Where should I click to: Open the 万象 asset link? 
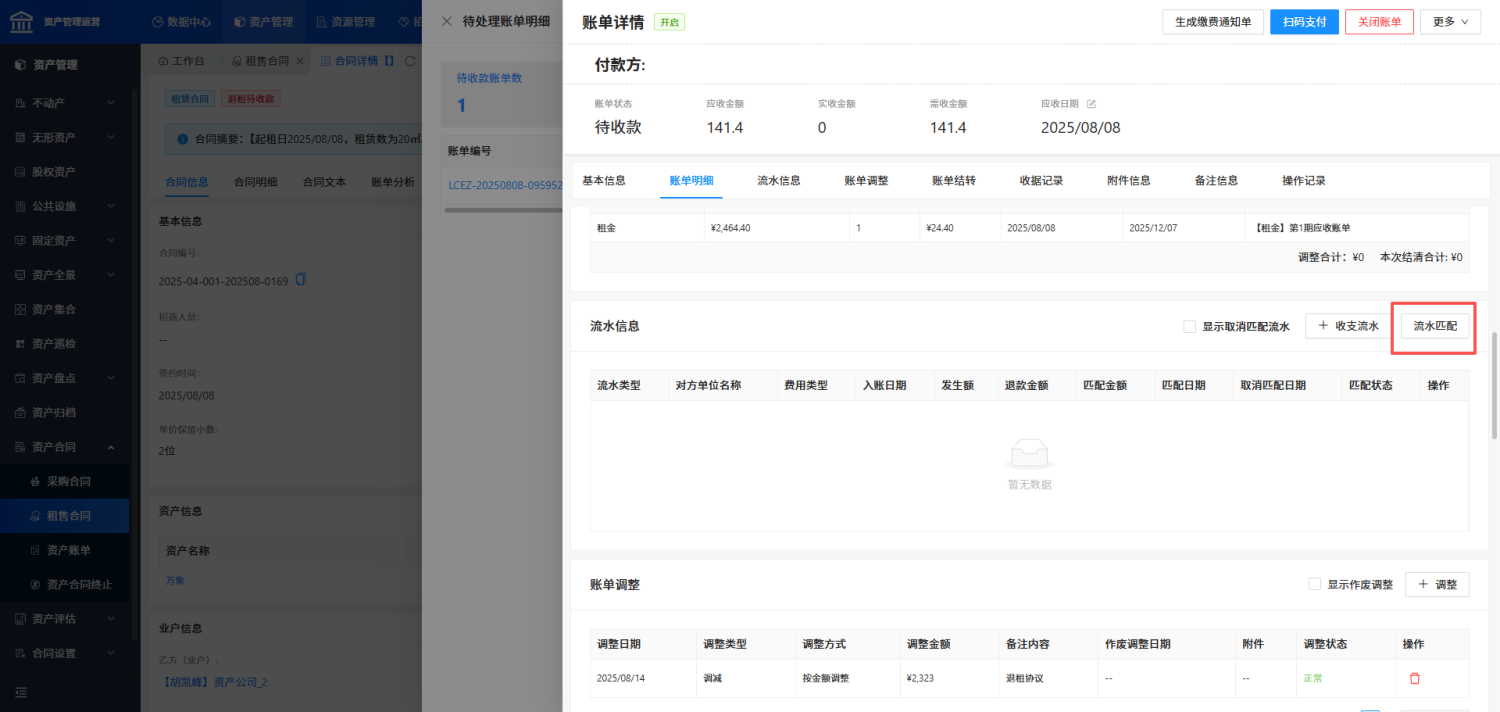175,580
